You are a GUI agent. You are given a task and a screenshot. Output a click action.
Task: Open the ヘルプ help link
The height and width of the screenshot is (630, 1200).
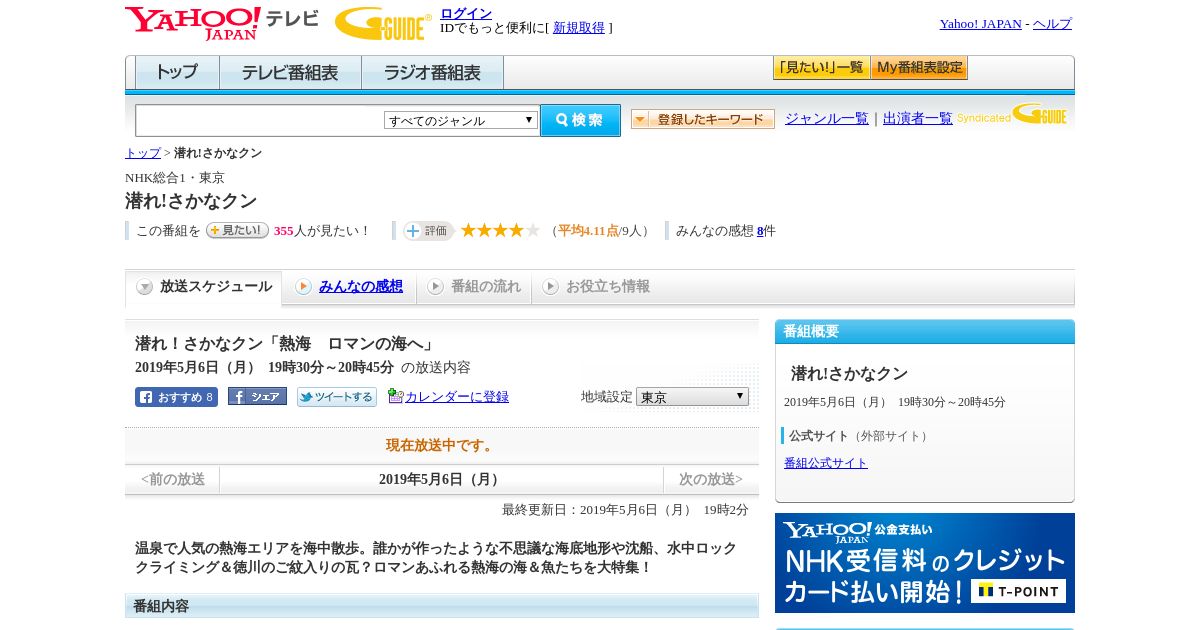[1052, 24]
